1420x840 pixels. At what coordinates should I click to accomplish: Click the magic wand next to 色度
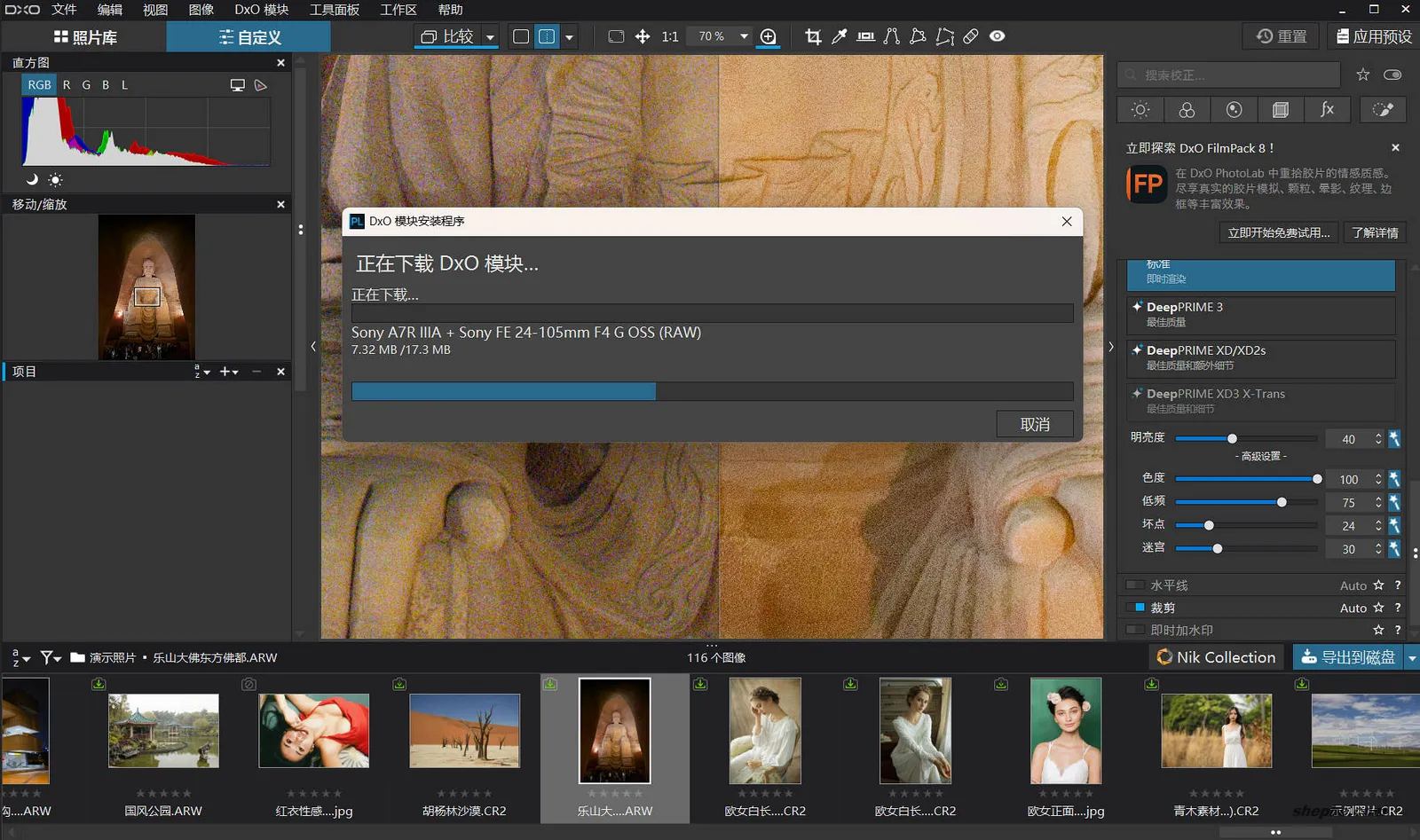pyautogui.click(x=1394, y=479)
